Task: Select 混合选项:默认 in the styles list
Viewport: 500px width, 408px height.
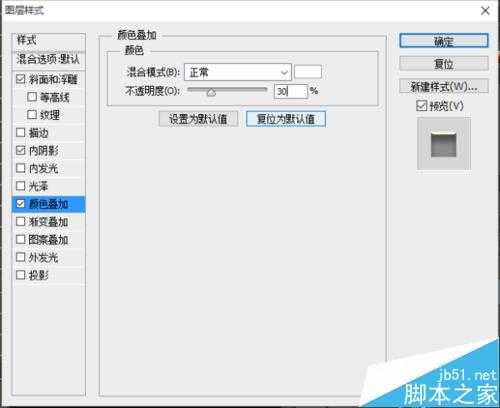Action: pos(48,60)
